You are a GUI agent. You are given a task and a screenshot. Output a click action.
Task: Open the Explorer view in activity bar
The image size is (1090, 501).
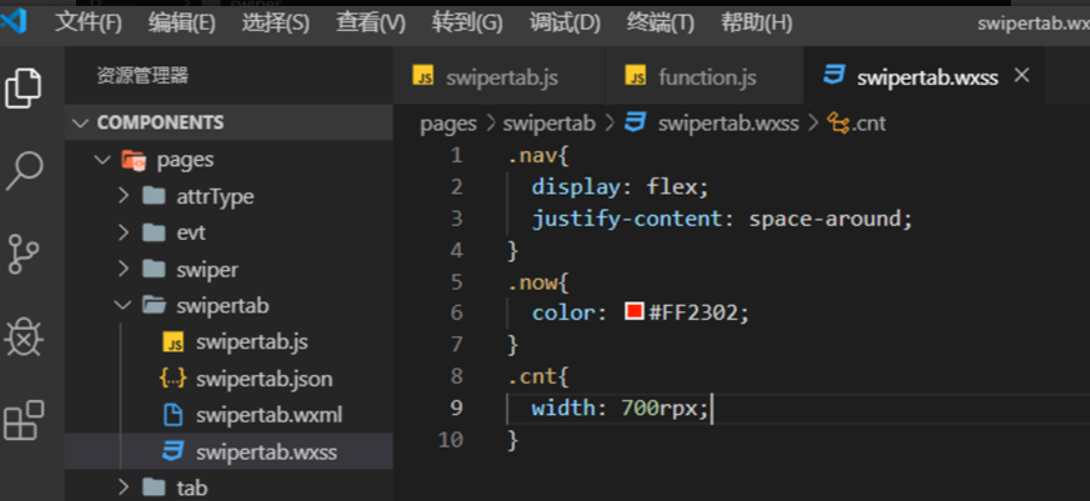point(24,88)
